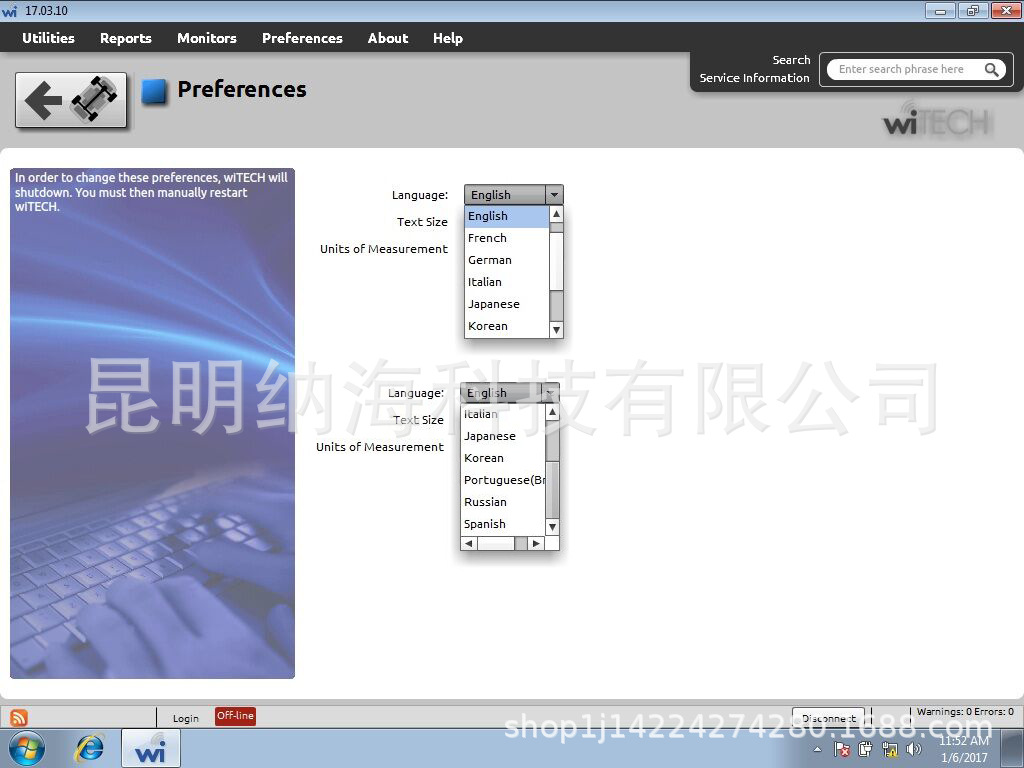Click Warnings and Errors status text
Screen dimensions: 1024x768
[965, 712]
